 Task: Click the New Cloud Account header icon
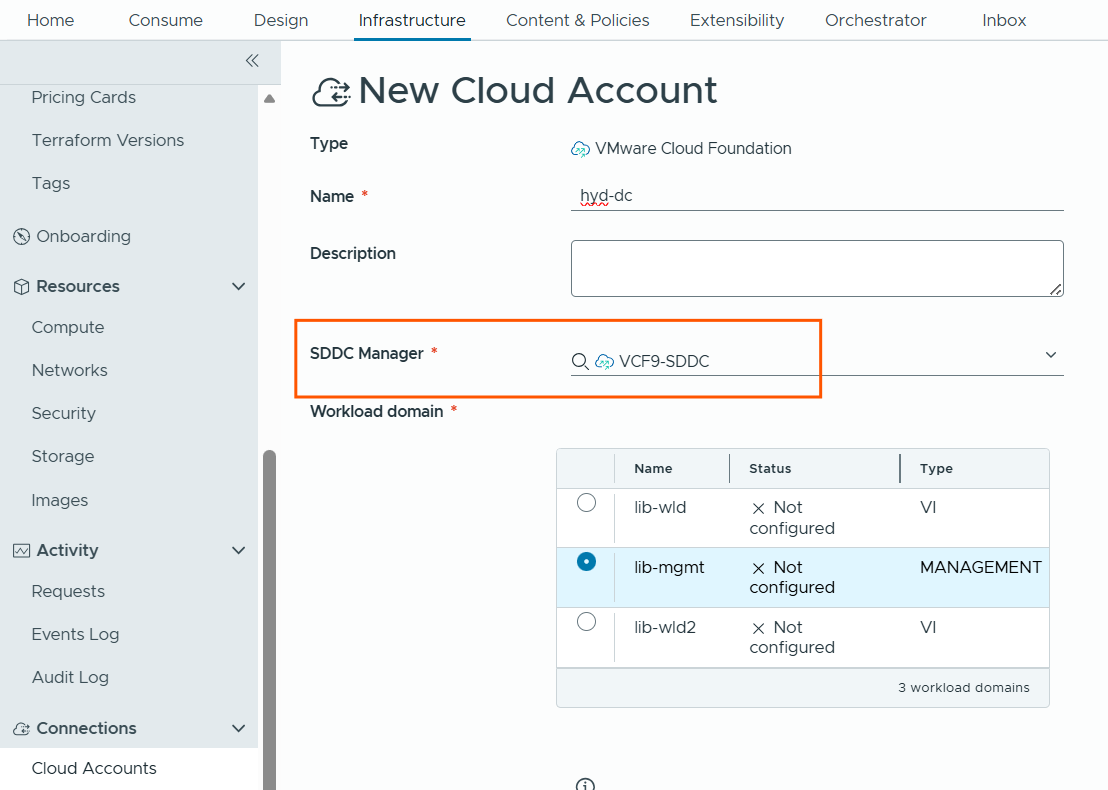[x=331, y=92]
